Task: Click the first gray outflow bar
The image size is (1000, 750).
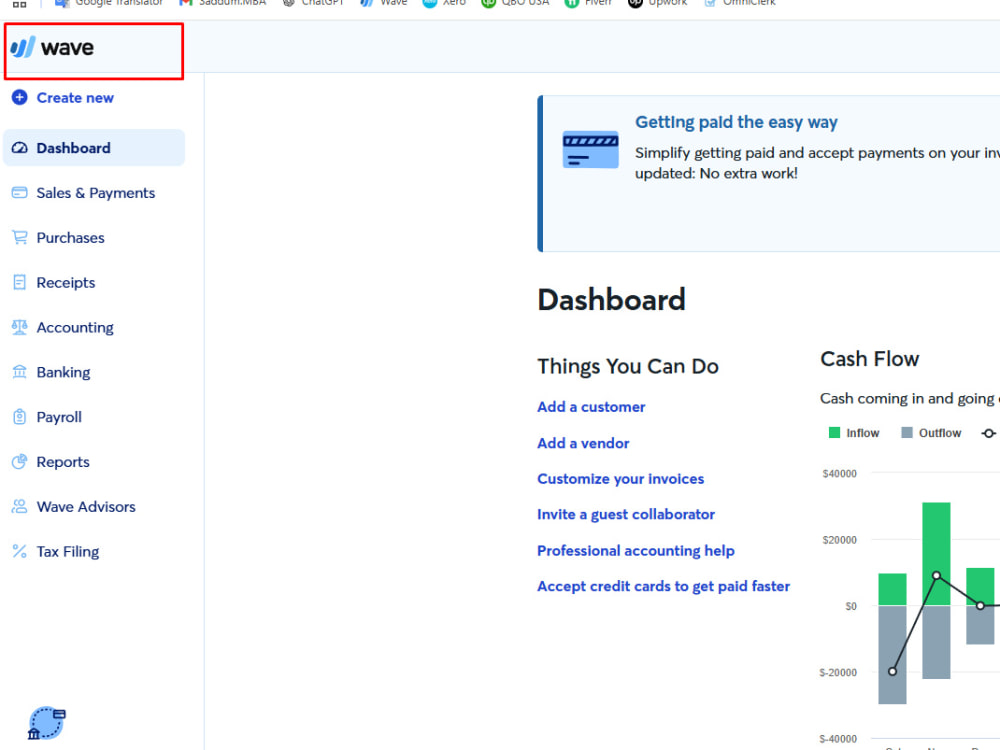Action: point(892,655)
